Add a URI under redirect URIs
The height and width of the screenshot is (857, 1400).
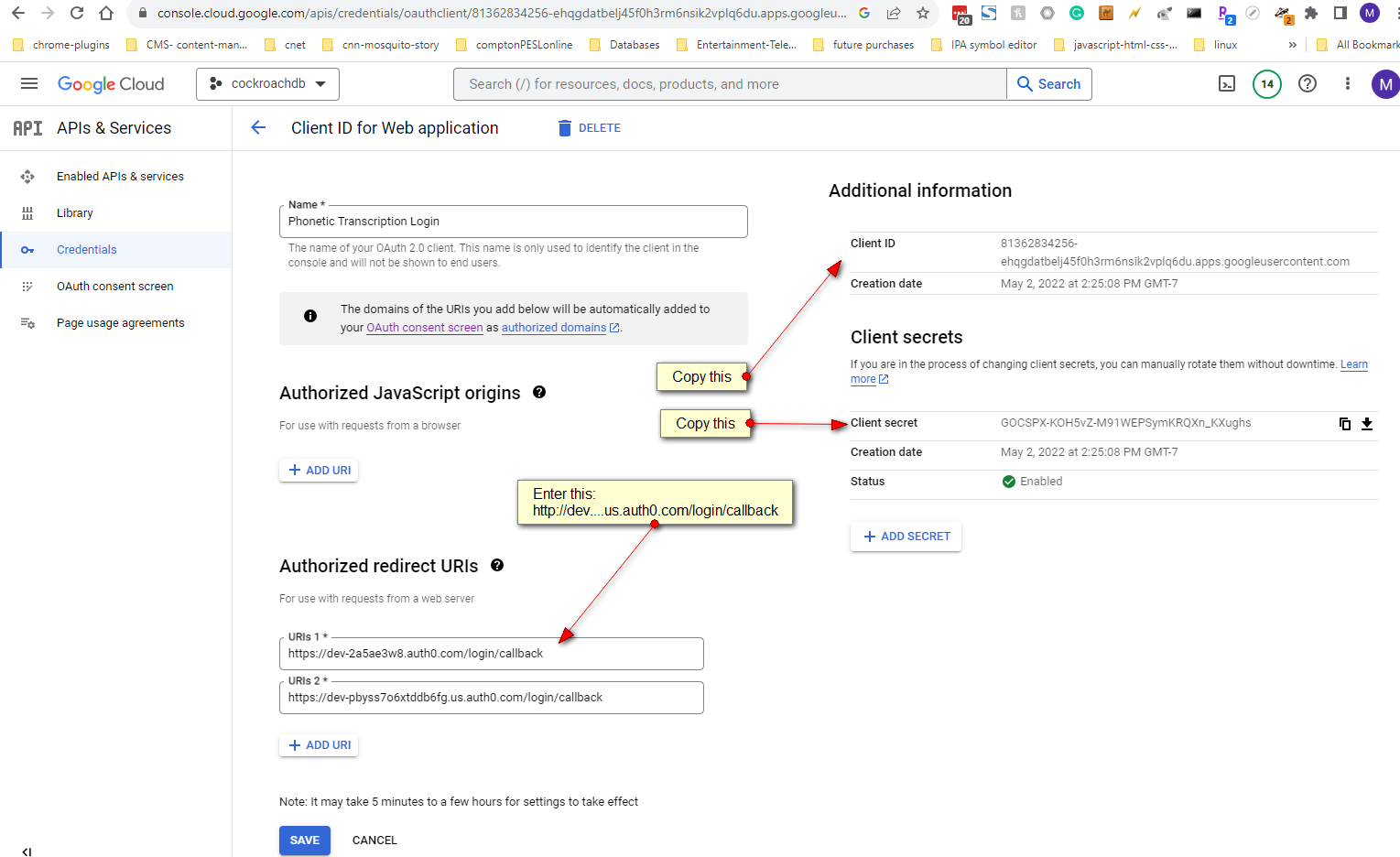click(319, 745)
